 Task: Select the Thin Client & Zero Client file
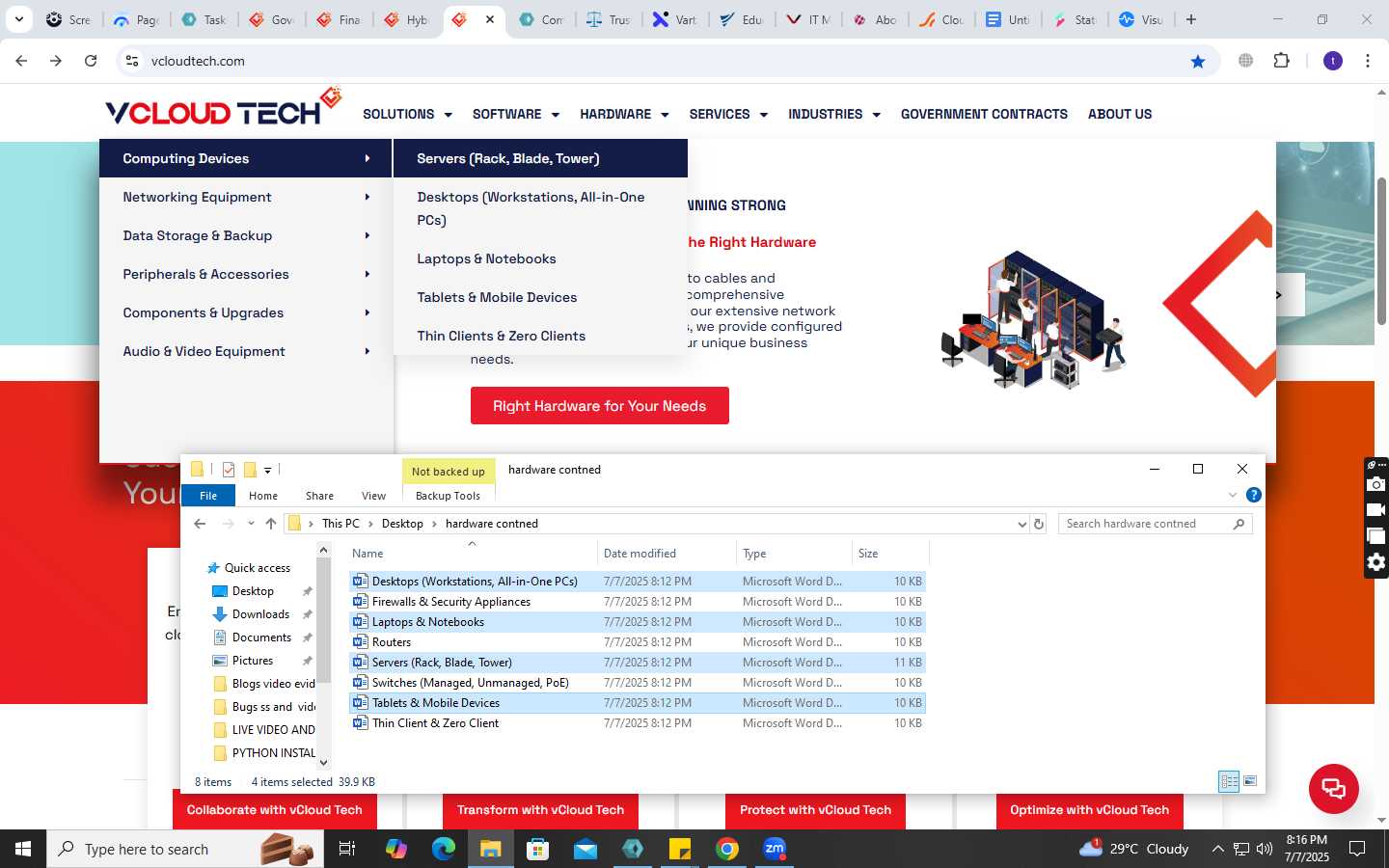(x=637, y=723)
